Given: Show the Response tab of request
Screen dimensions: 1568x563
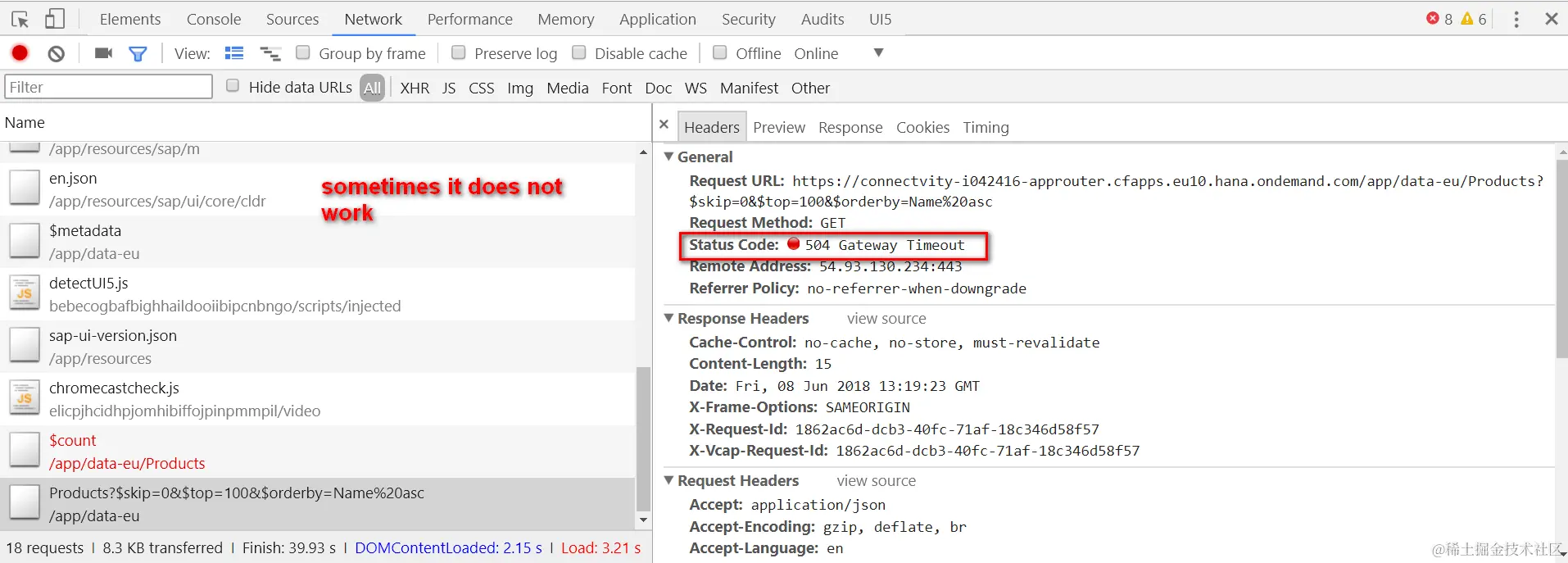Looking at the screenshot, I should [x=850, y=127].
